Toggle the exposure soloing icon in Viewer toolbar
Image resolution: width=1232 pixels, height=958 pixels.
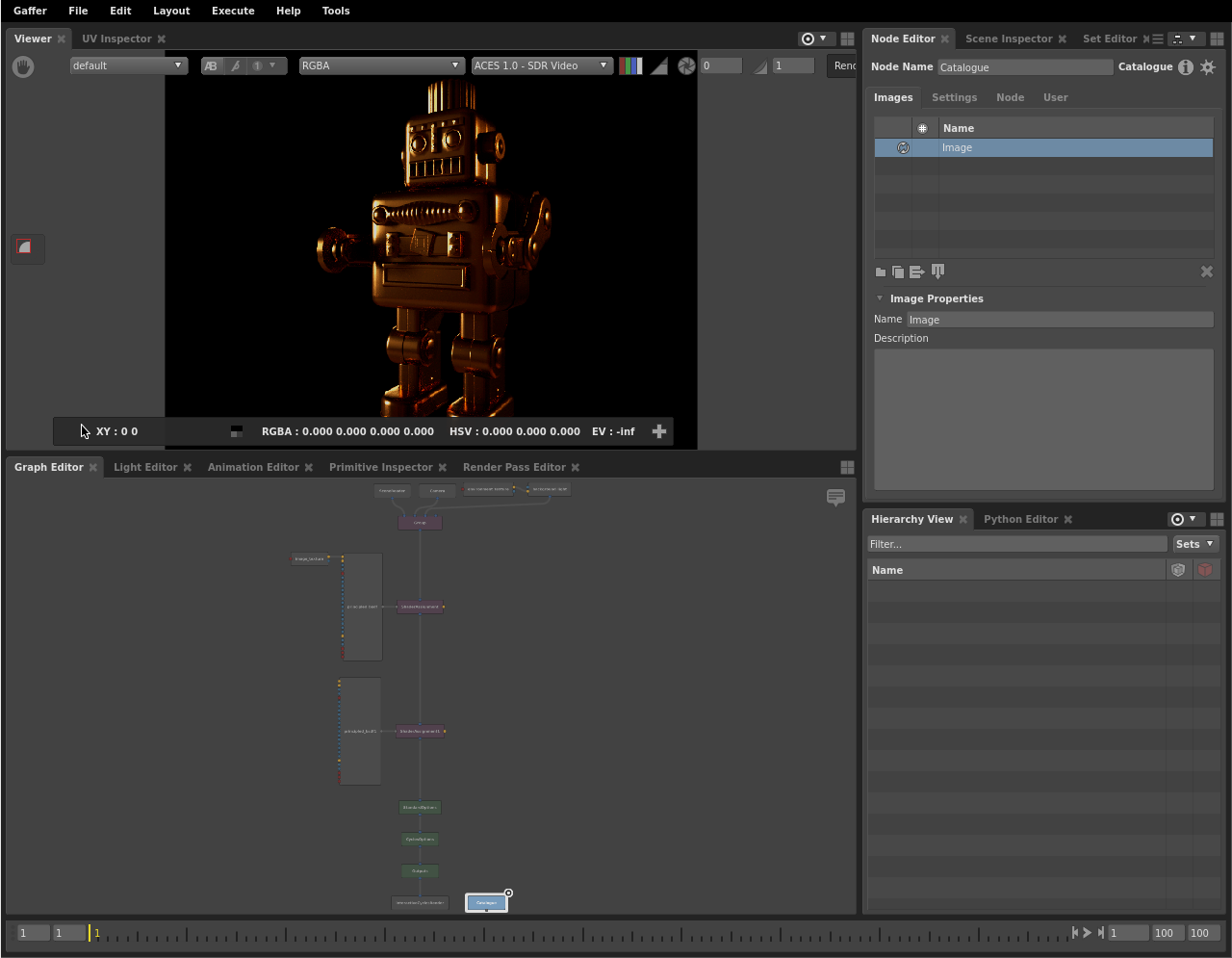(686, 65)
